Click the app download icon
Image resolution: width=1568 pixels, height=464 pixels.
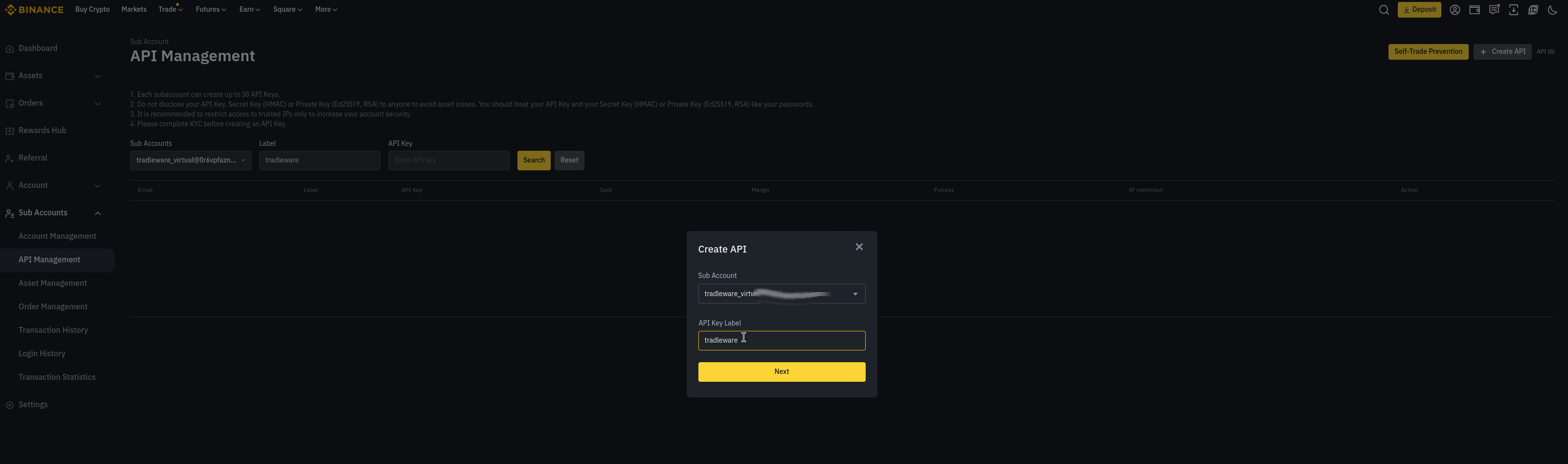coord(1513,10)
